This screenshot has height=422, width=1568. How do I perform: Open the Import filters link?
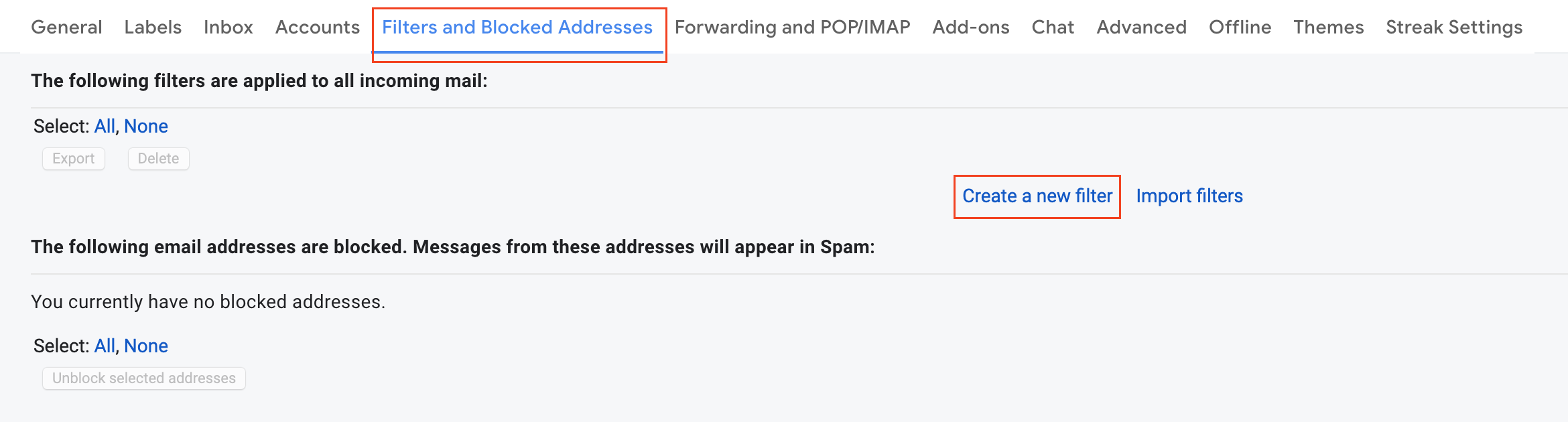point(1189,196)
